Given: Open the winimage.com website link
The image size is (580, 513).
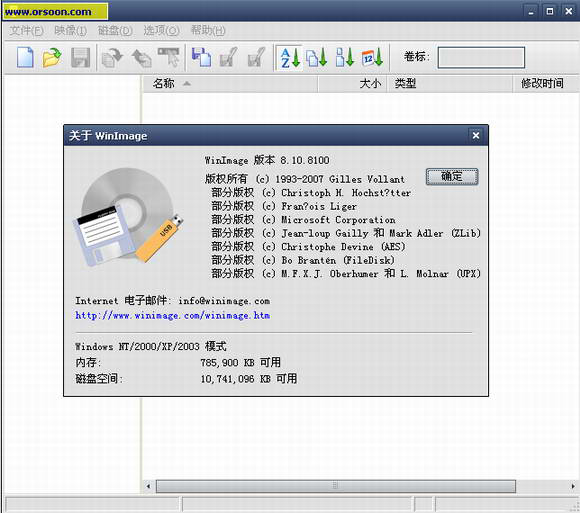Looking at the screenshot, I should tap(172, 315).
